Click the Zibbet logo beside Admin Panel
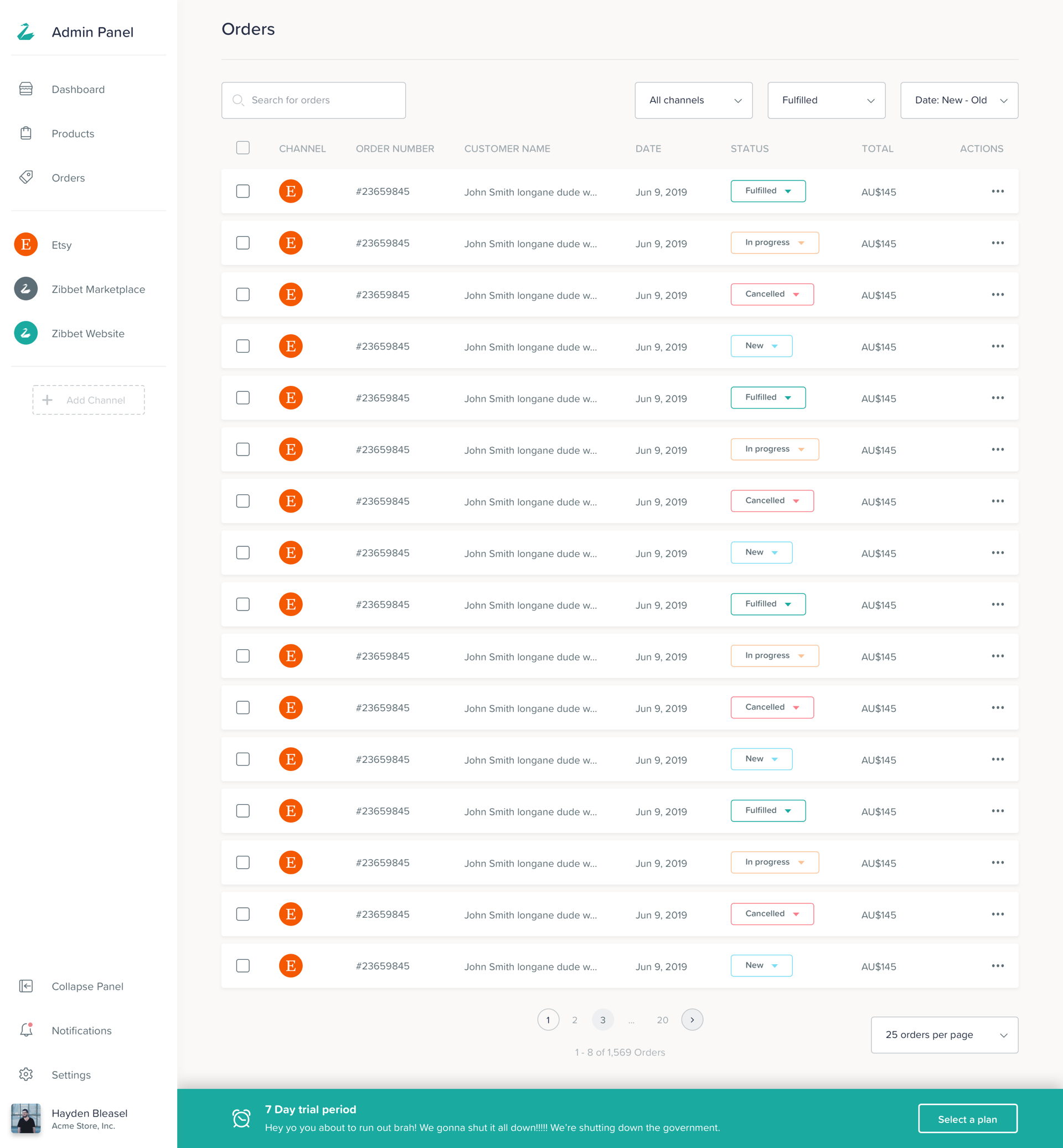The image size is (1063, 1148). coord(26,32)
